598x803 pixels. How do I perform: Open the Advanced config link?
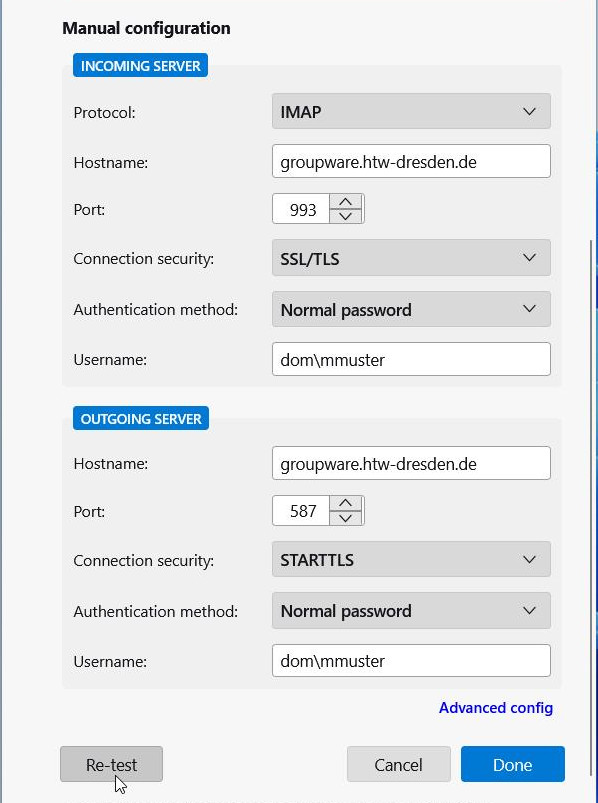[496, 708]
